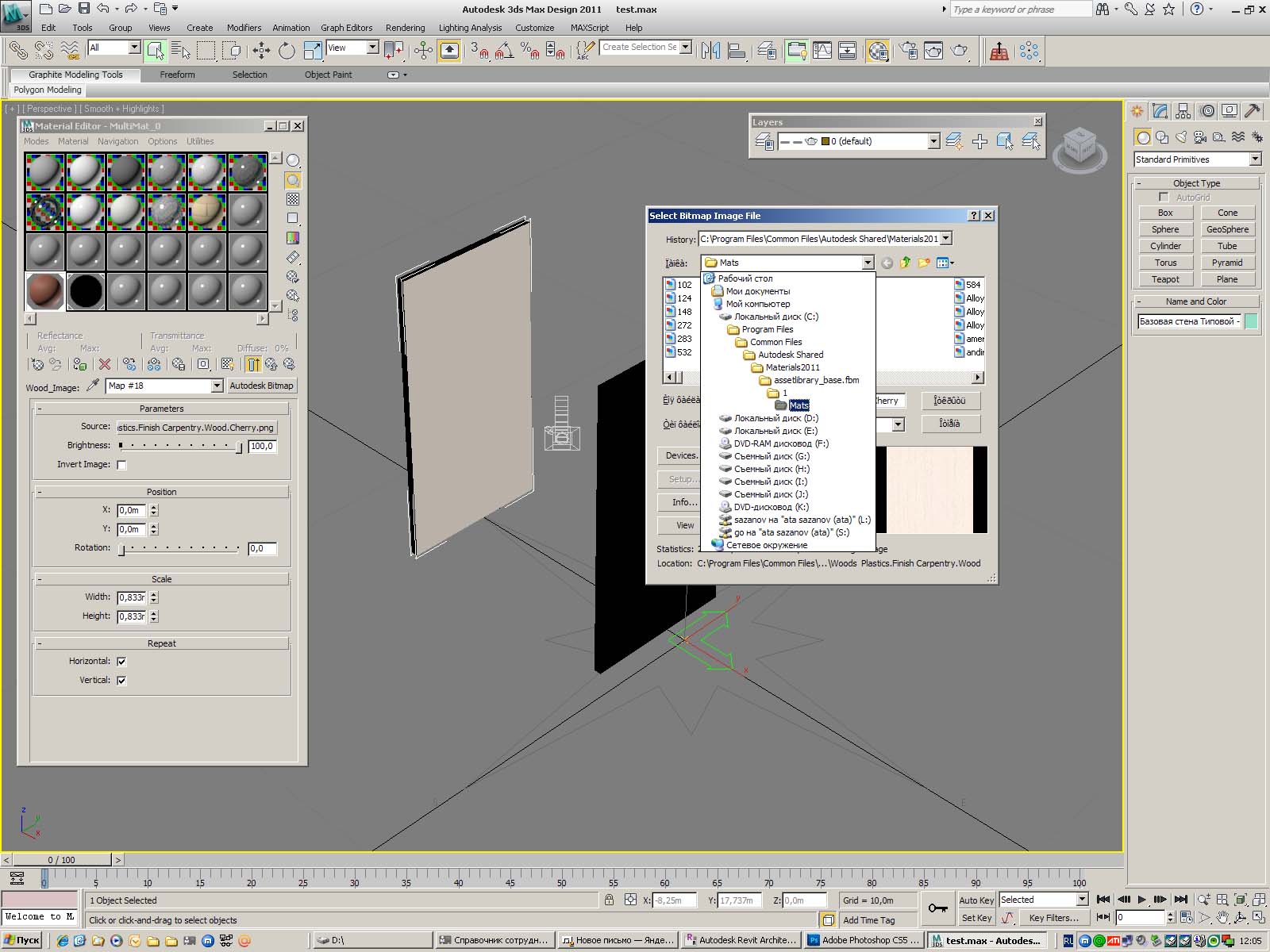Toggle Invert Image checkbox
1270x952 pixels.
point(121,465)
